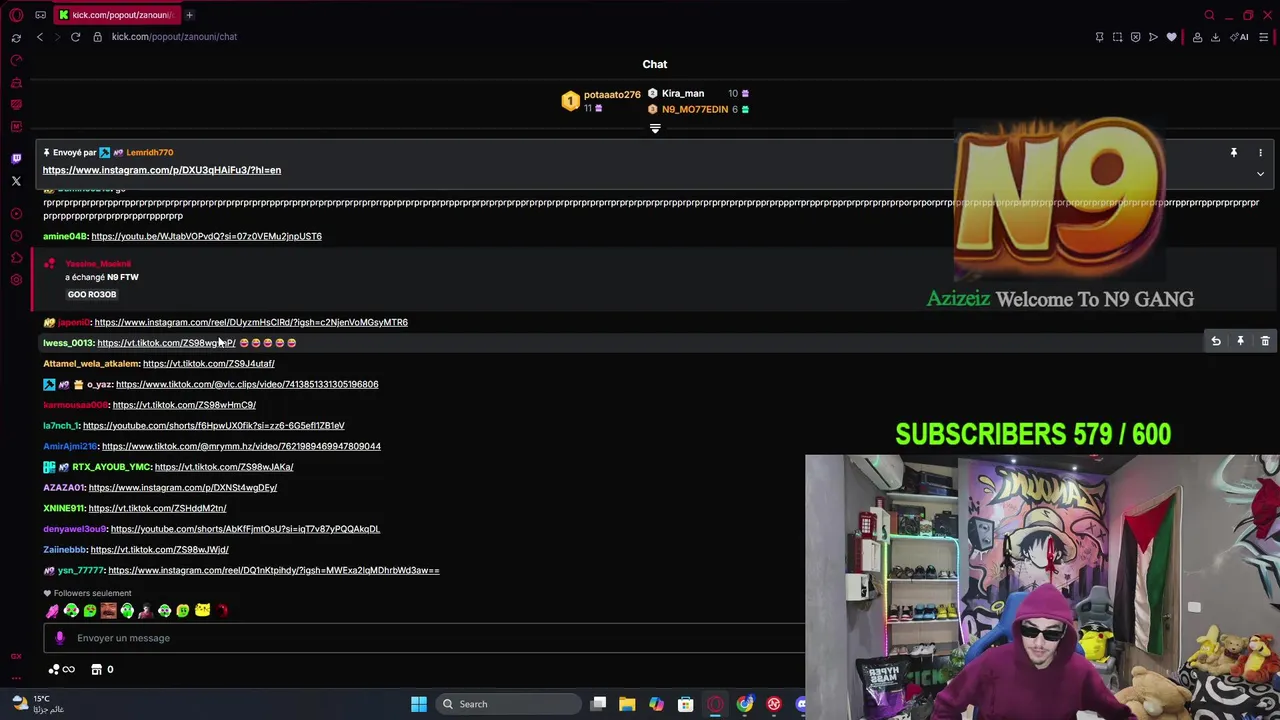Open the Opera GX menu logo
This screenshot has width=1280, height=720.
click(16, 15)
